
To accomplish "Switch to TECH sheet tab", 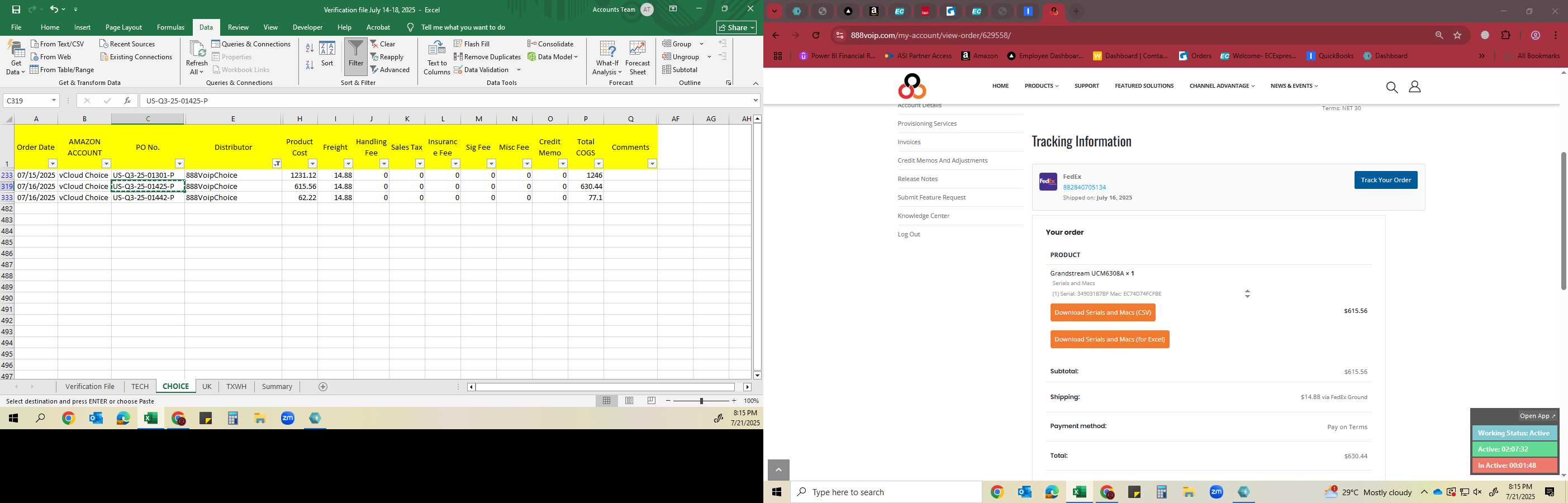I will (x=139, y=387).
